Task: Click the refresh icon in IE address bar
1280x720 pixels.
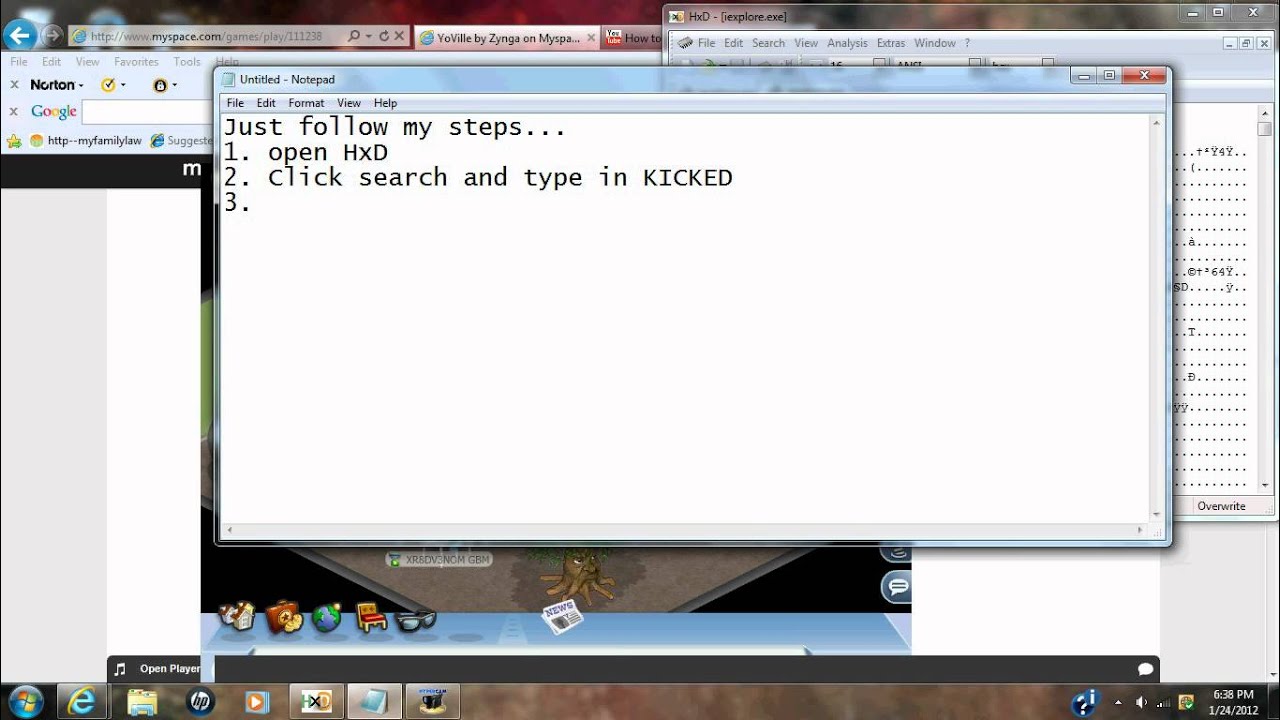Action: pos(384,36)
